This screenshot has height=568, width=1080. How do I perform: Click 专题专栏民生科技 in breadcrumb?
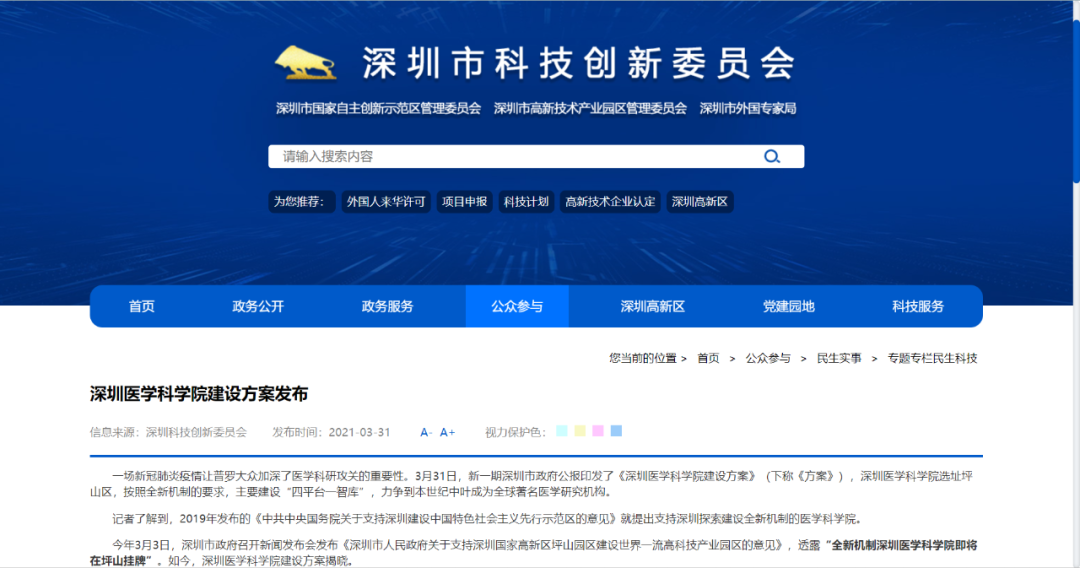pos(932,358)
